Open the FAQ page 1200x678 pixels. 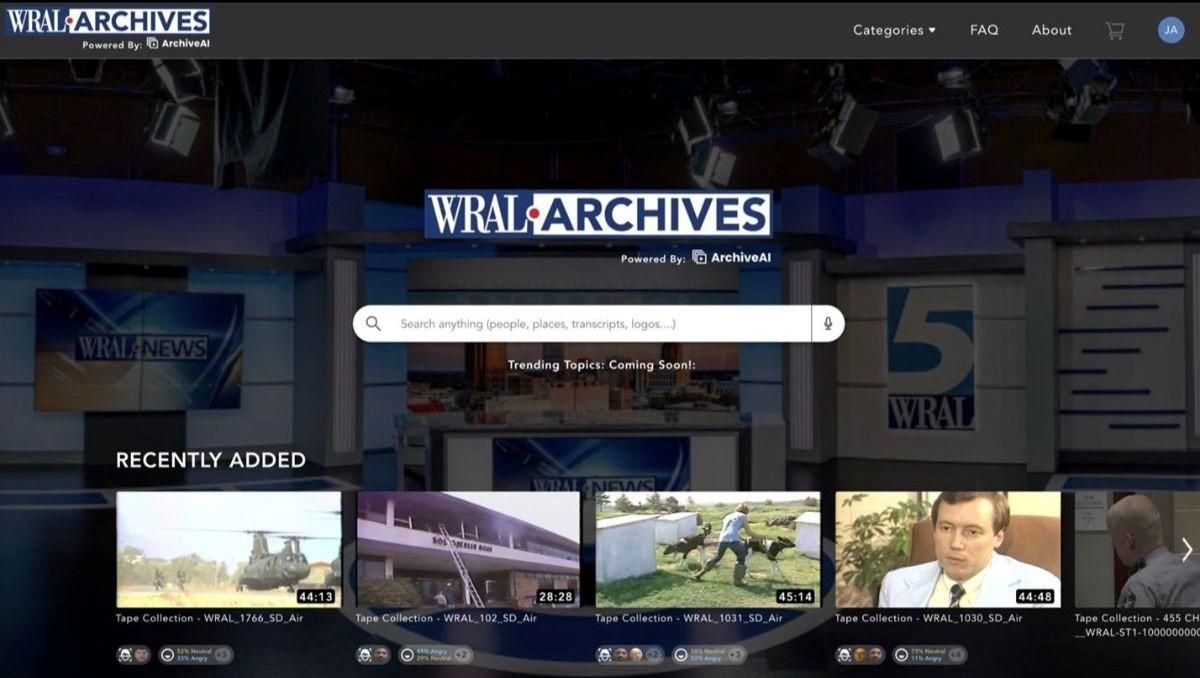[x=984, y=30]
